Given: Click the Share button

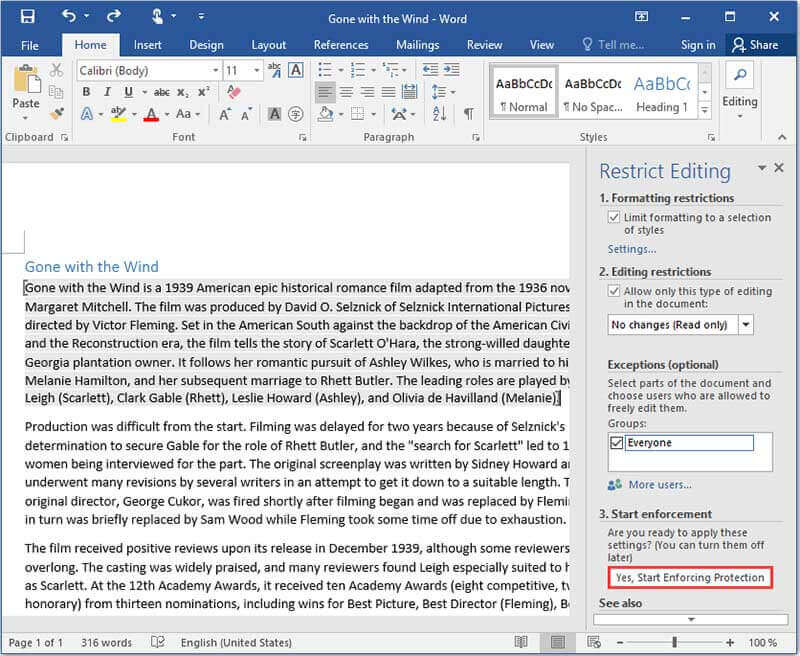Looking at the screenshot, I should point(755,45).
